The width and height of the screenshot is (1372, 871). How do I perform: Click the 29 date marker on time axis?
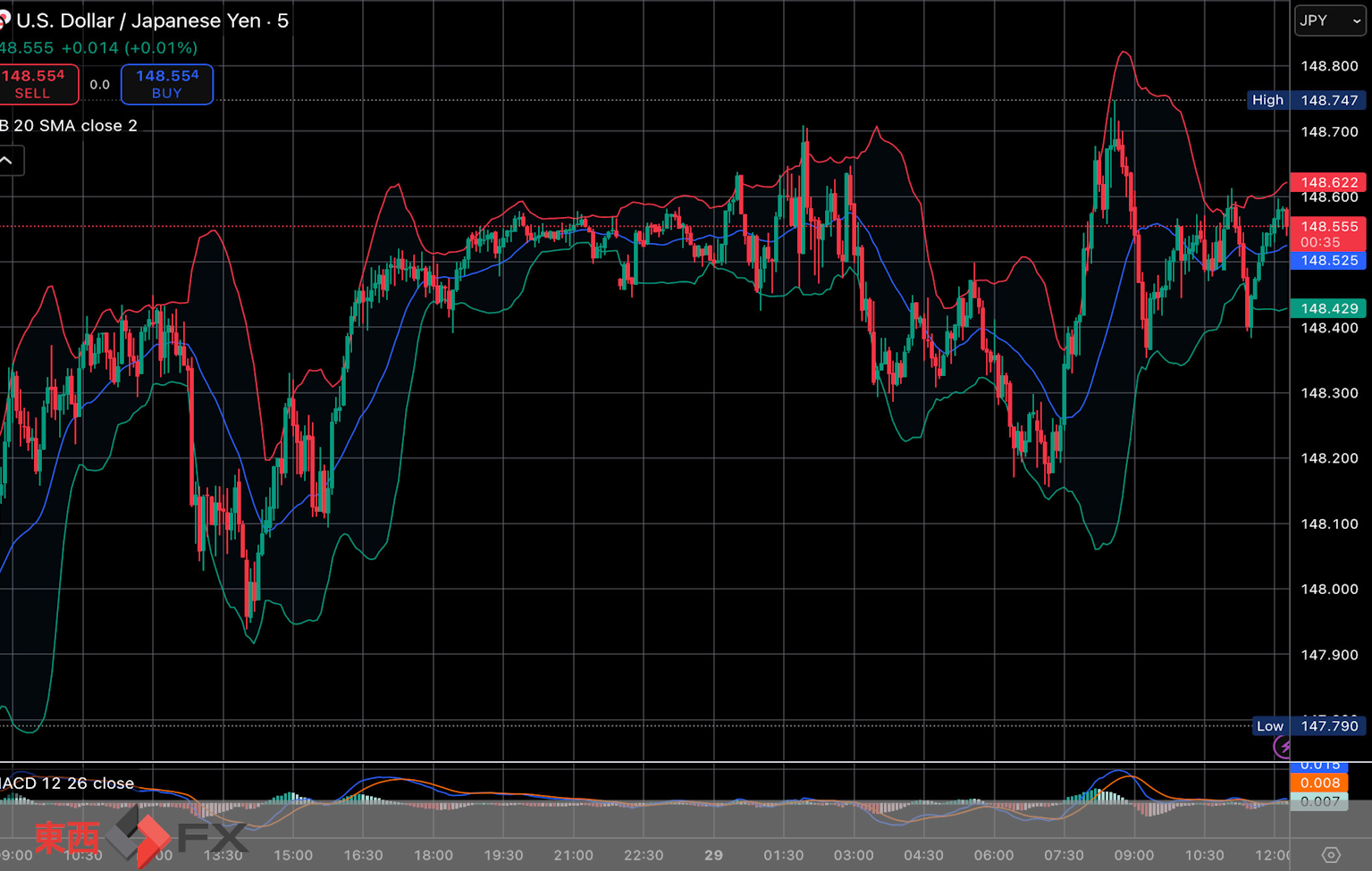click(x=713, y=855)
